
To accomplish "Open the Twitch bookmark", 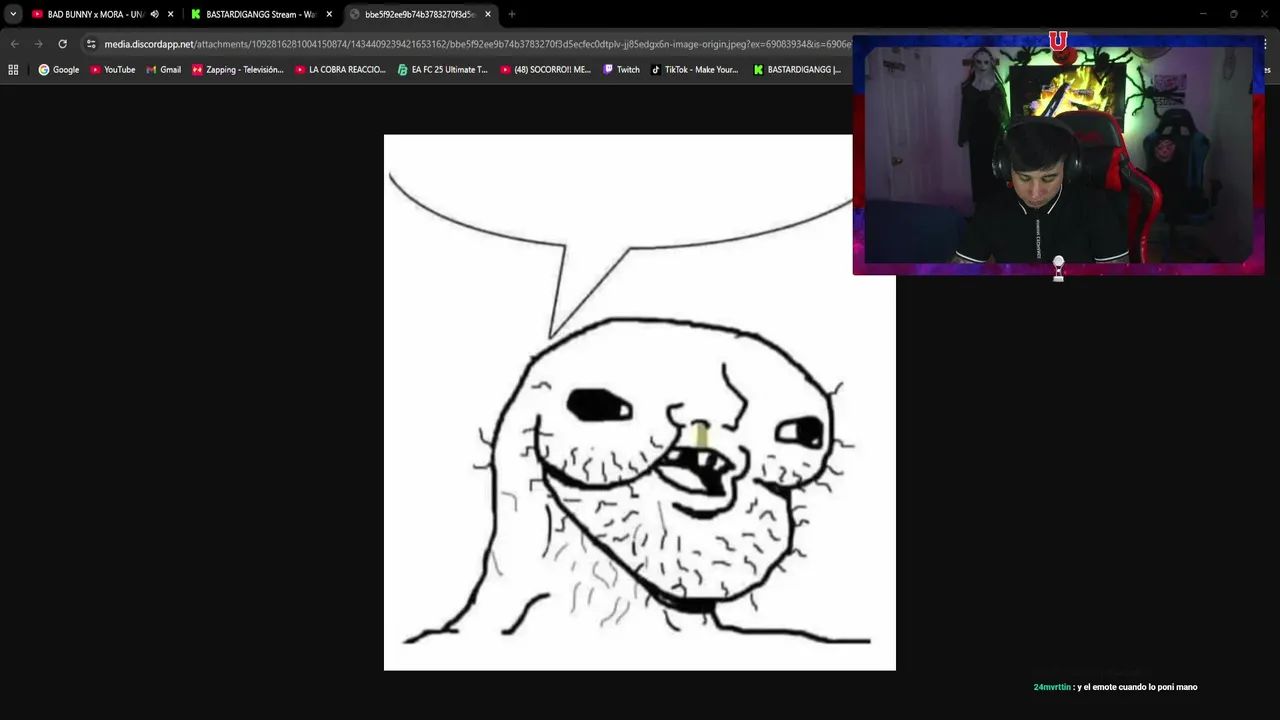I will (621, 70).
